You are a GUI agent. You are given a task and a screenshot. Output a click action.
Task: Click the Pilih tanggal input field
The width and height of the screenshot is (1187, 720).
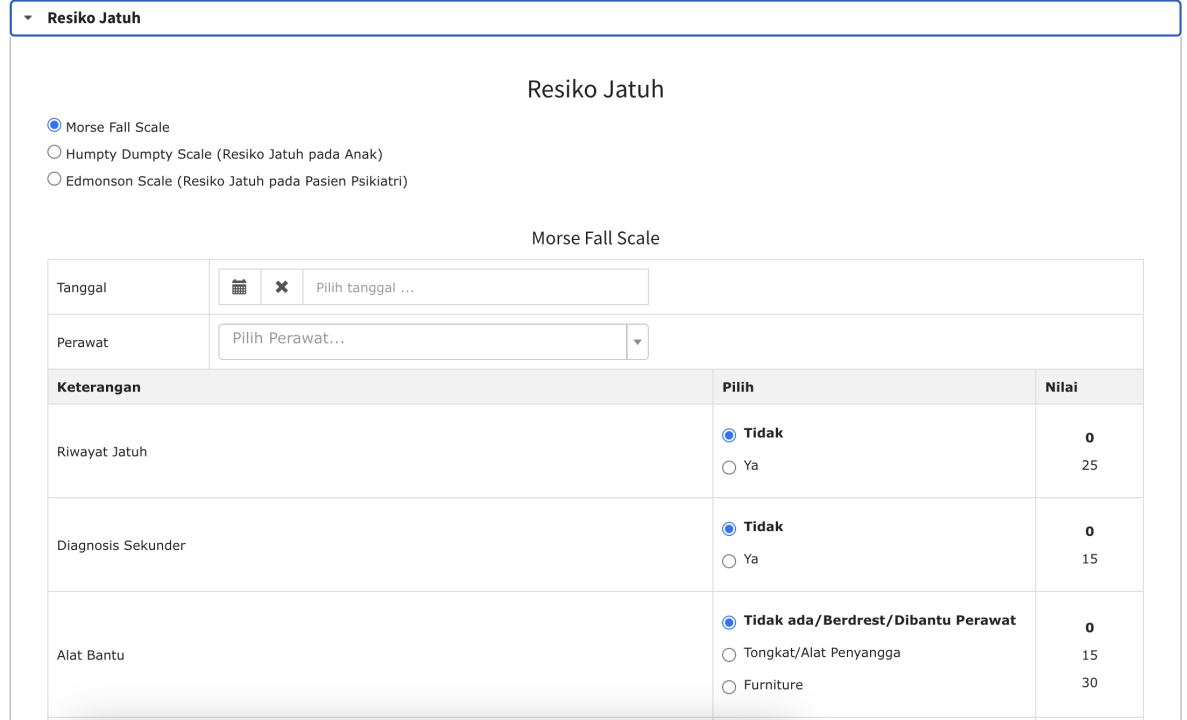pyautogui.click(x=475, y=287)
